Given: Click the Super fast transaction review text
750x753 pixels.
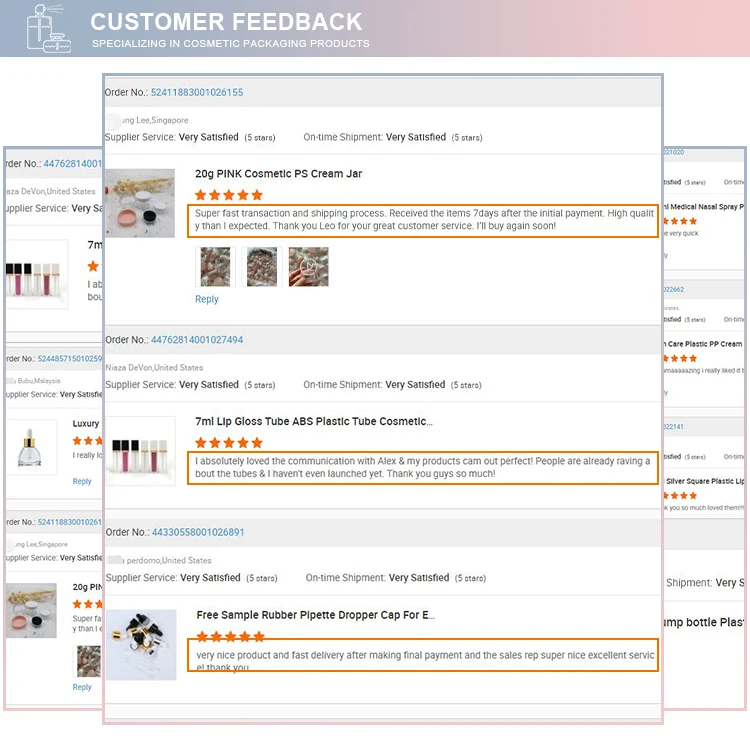Looking at the screenshot, I should pyautogui.click(x=424, y=219).
